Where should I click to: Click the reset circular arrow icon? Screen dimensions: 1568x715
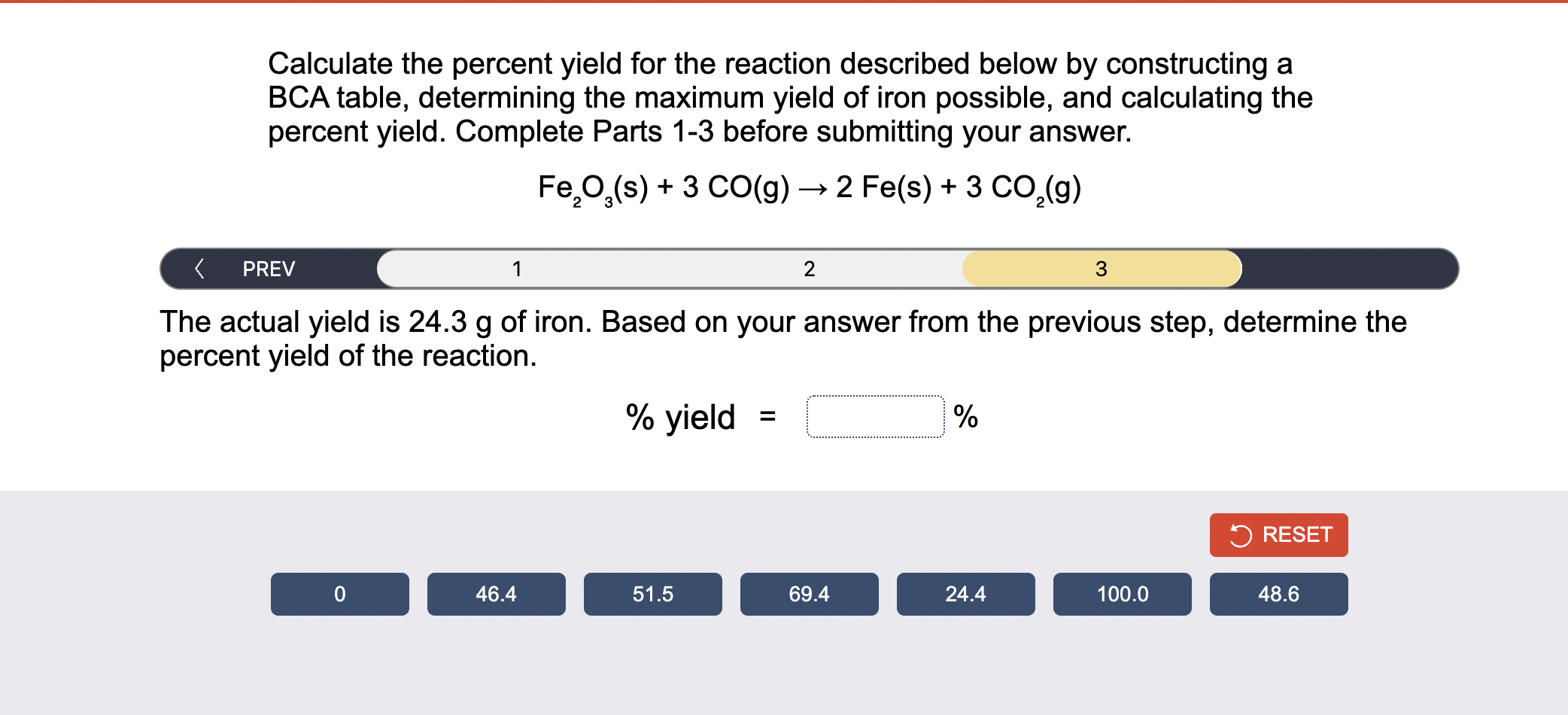tap(1242, 534)
